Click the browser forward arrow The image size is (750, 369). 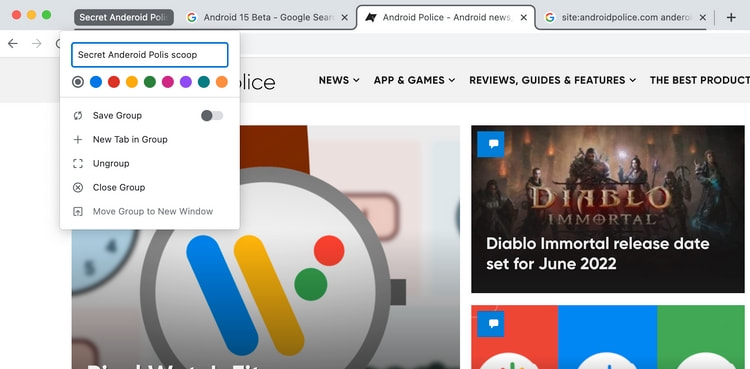[x=37, y=44]
